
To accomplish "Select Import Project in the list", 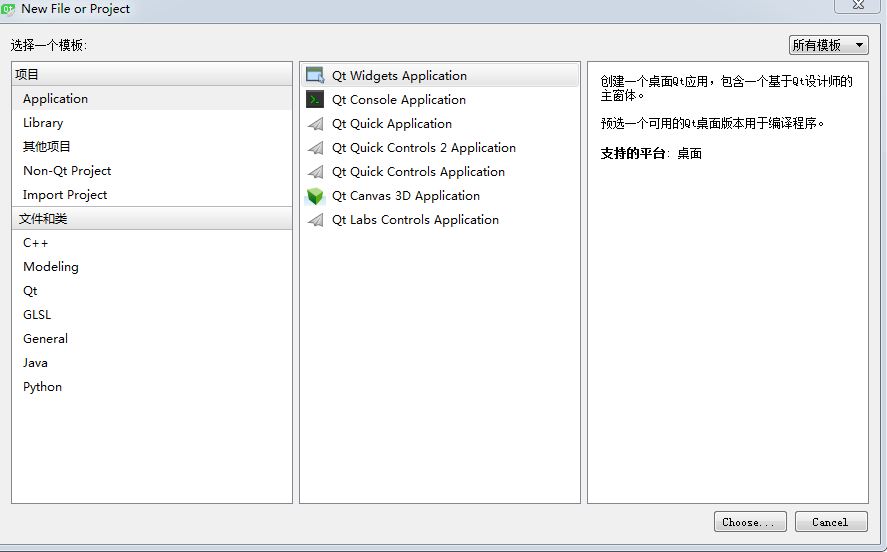I will (x=65, y=195).
